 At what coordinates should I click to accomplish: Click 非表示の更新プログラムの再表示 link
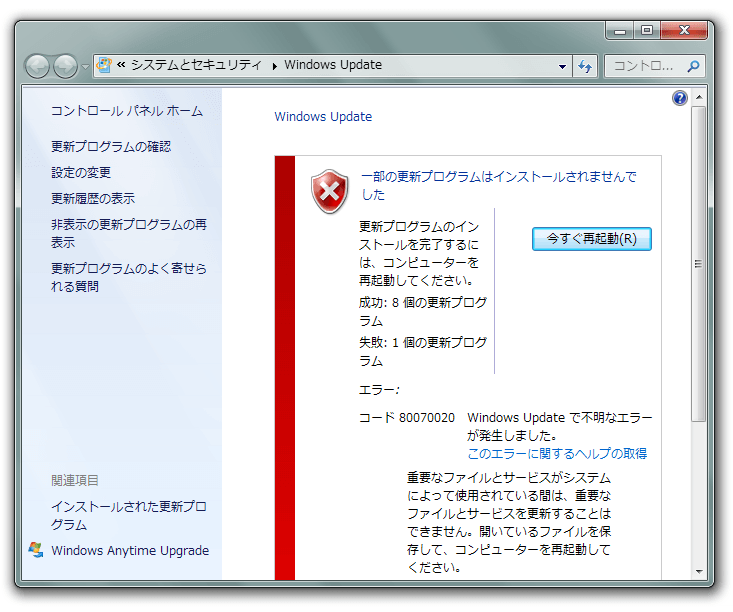click(129, 233)
